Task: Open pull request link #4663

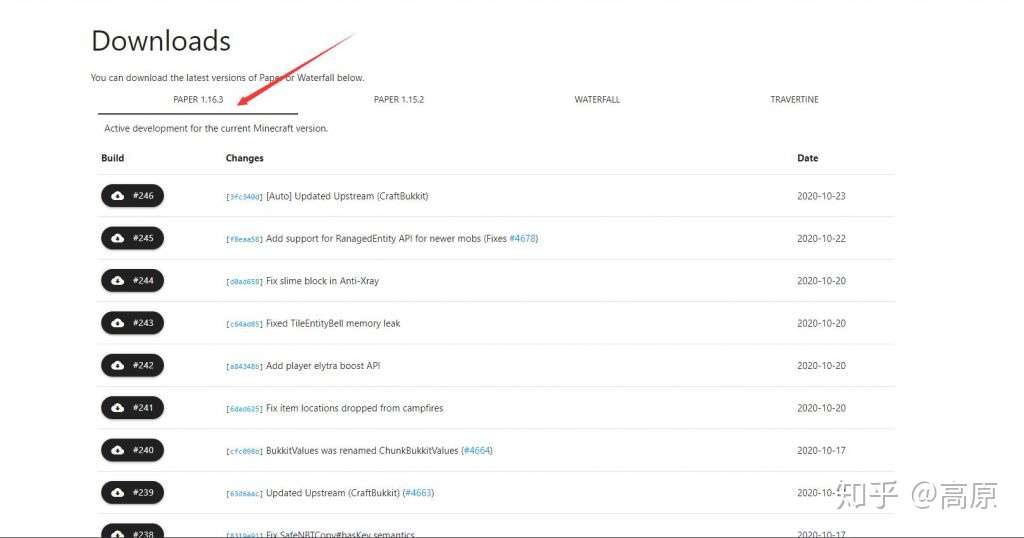Action: (418, 493)
